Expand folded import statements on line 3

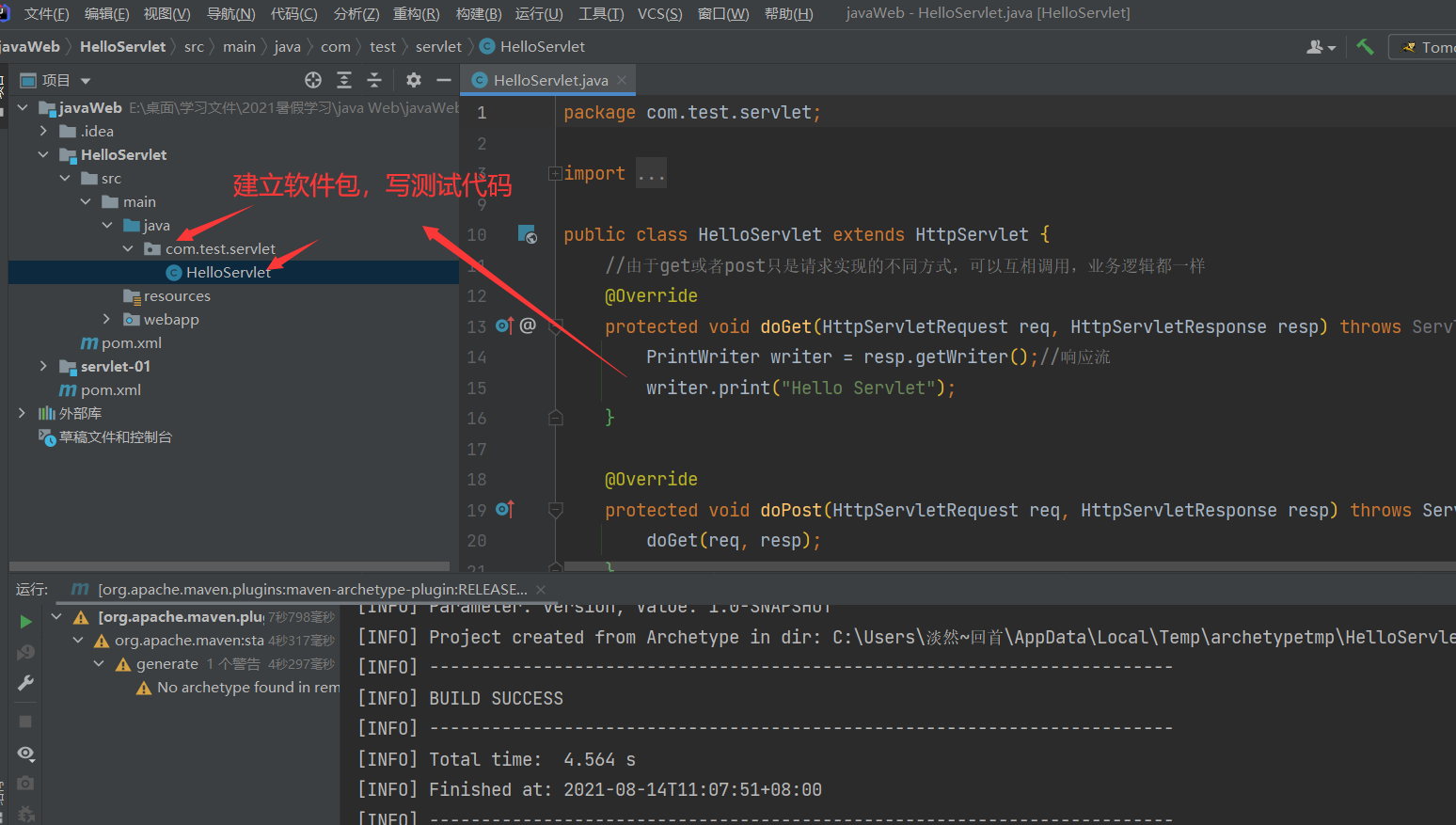555,173
